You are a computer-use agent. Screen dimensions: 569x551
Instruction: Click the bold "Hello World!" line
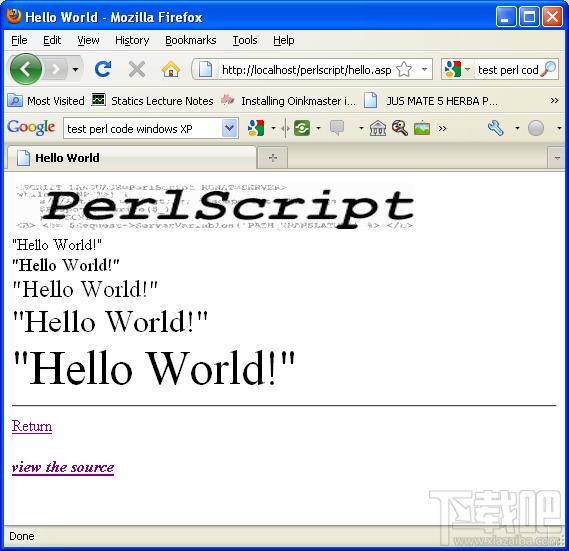65,265
